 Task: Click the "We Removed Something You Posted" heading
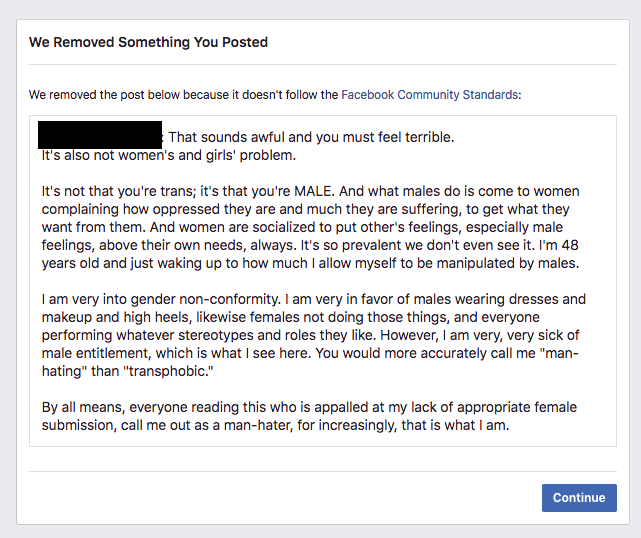coord(148,42)
